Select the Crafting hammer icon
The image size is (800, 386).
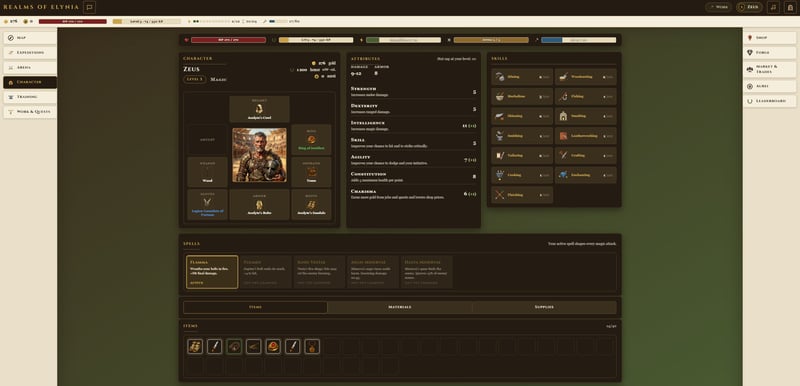point(563,156)
